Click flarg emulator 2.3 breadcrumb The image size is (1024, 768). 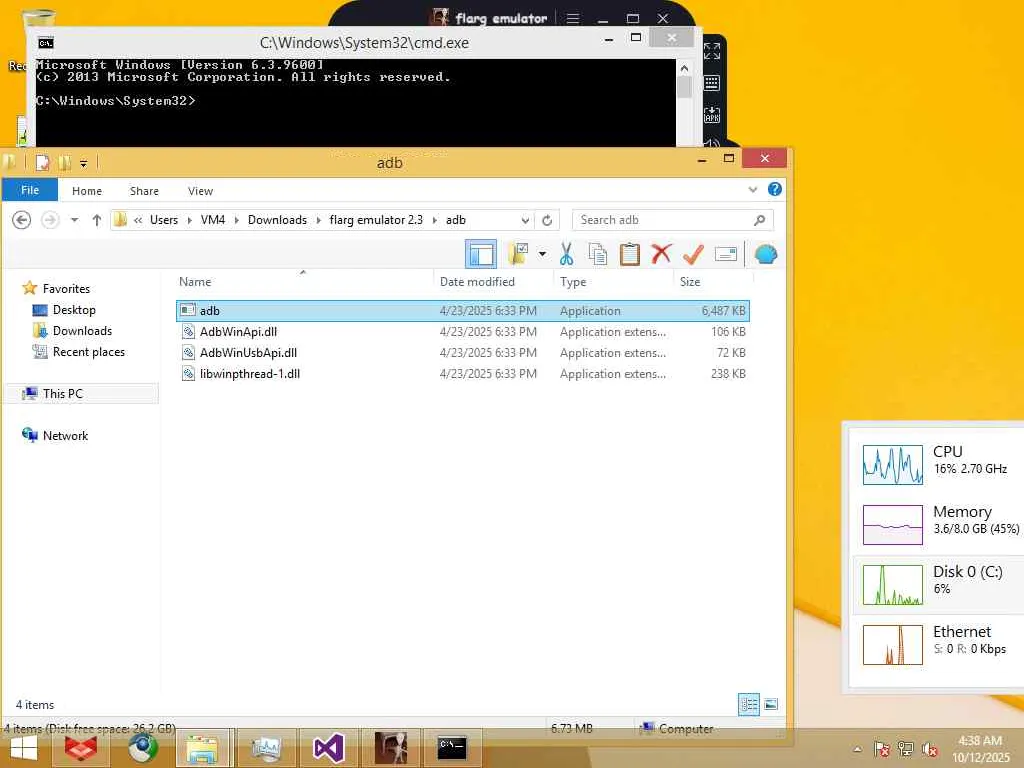376,220
